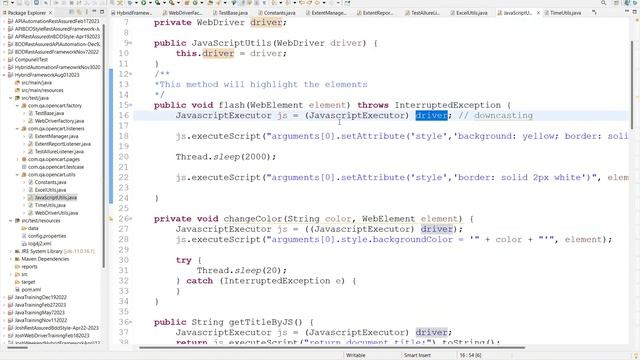Select the reports folder in Package Explorer
Viewport: 640px width, 360px height.
pos(29,267)
